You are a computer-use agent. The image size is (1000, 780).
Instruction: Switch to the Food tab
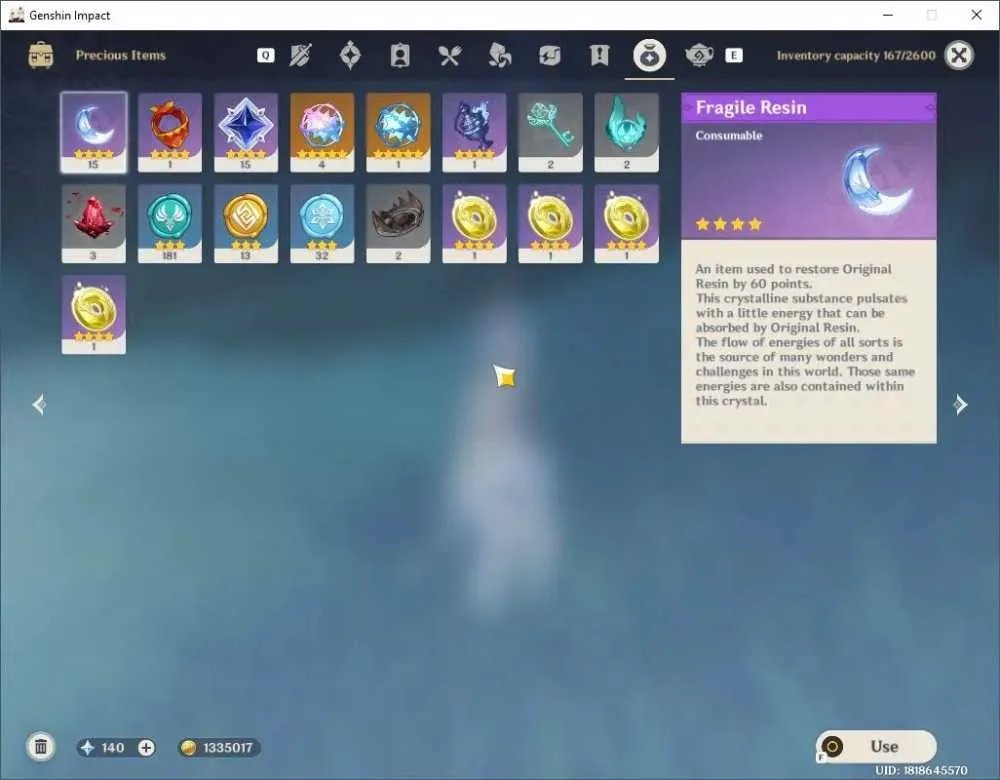coord(450,56)
